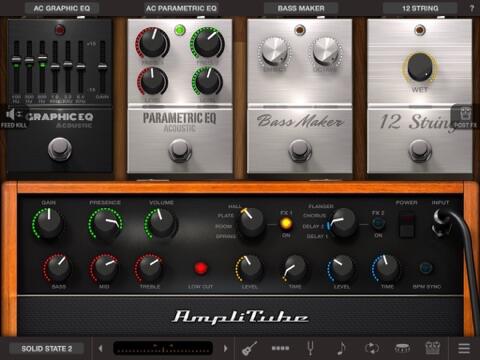Open the looper circular arrows icon
The height and width of the screenshot is (360, 480).
click(x=372, y=348)
